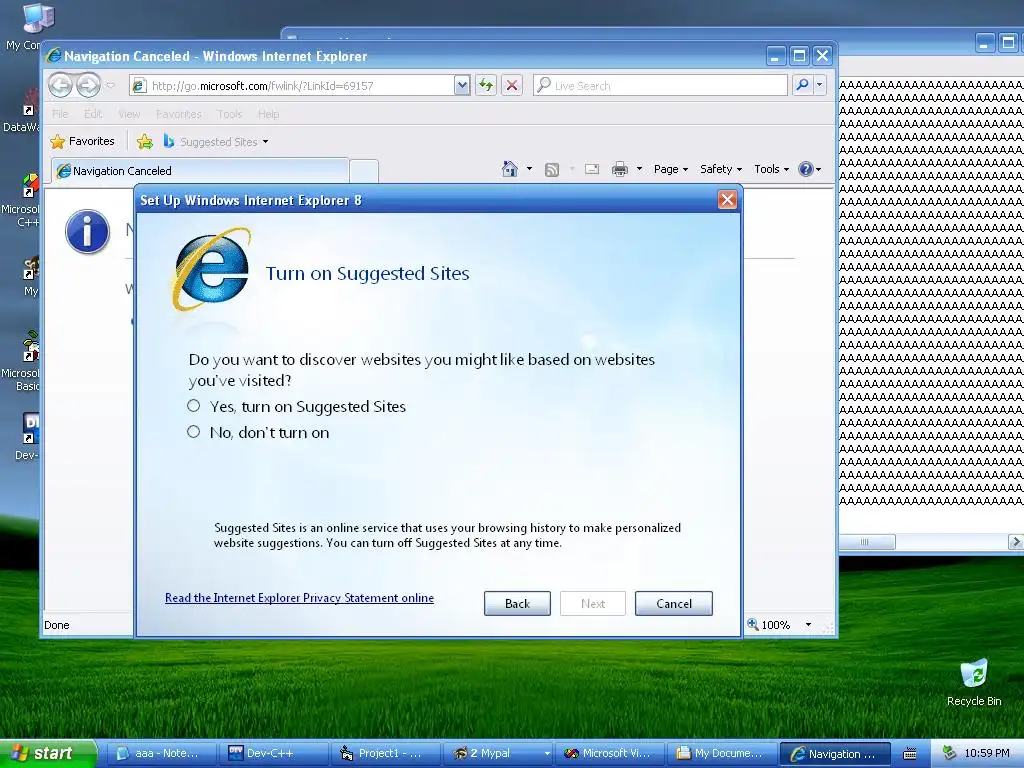Click the system tray network icon
This screenshot has width=1024, height=768.
[x=950, y=753]
